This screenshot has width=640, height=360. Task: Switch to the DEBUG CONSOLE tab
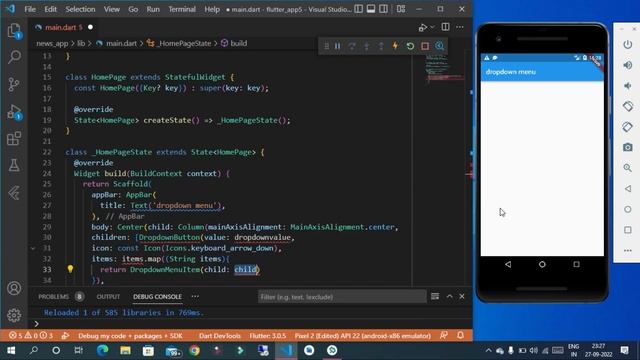157,297
